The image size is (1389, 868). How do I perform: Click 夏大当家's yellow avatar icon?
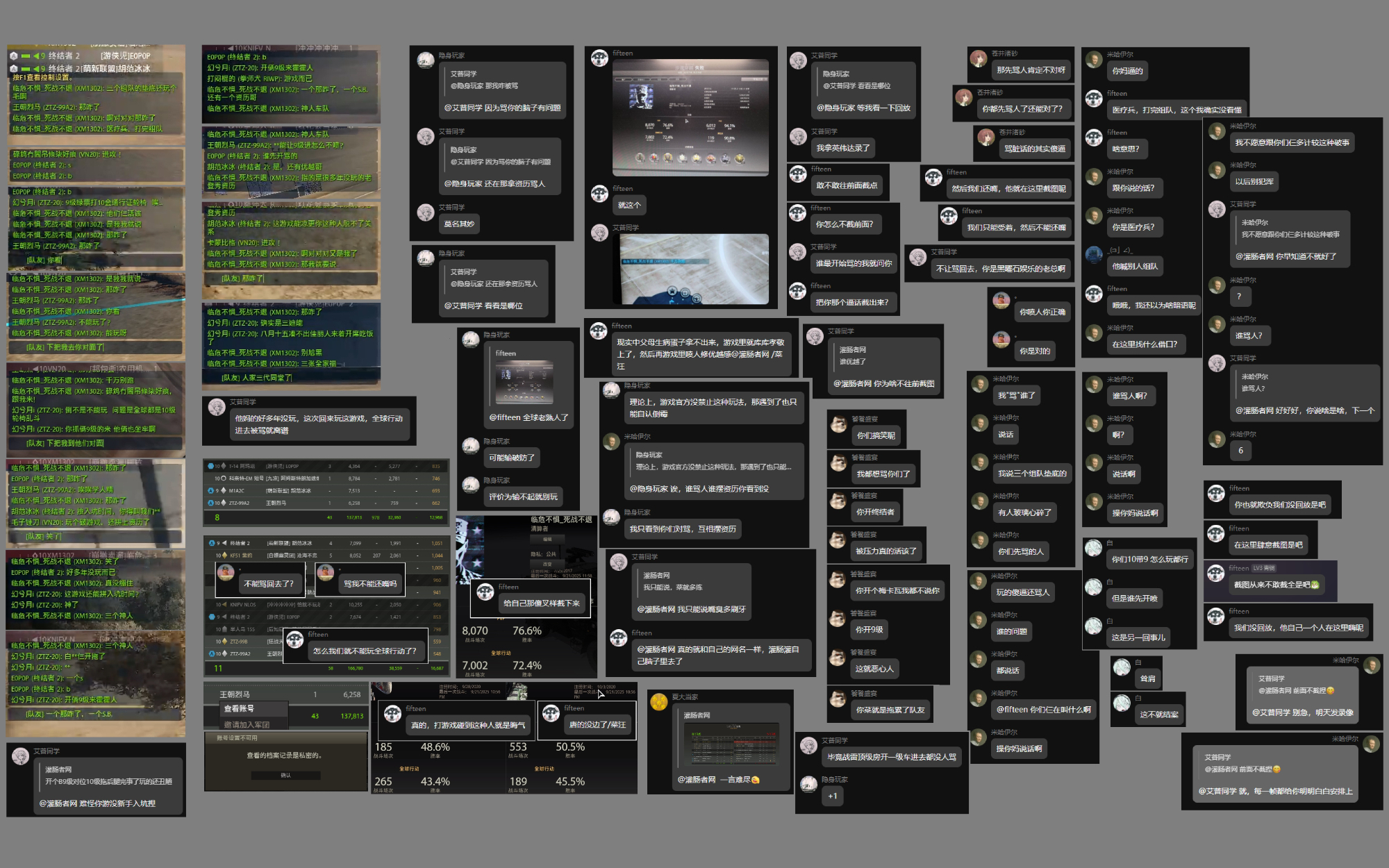click(x=658, y=702)
